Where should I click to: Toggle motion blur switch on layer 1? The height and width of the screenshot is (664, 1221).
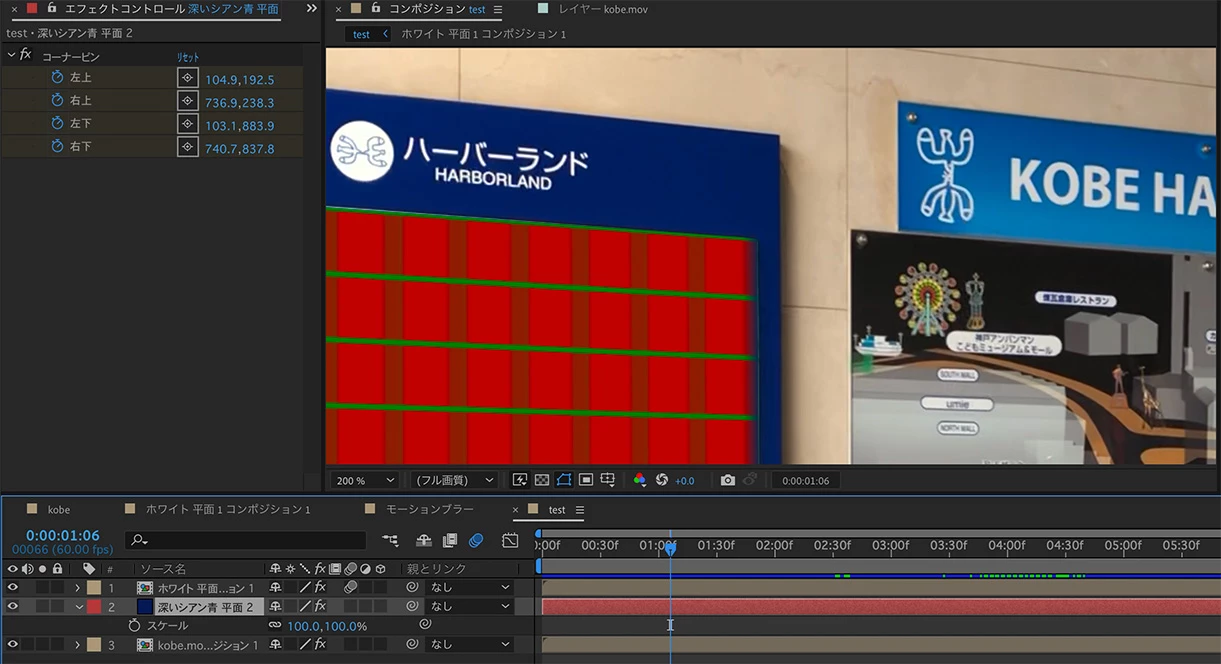pyautogui.click(x=351, y=587)
